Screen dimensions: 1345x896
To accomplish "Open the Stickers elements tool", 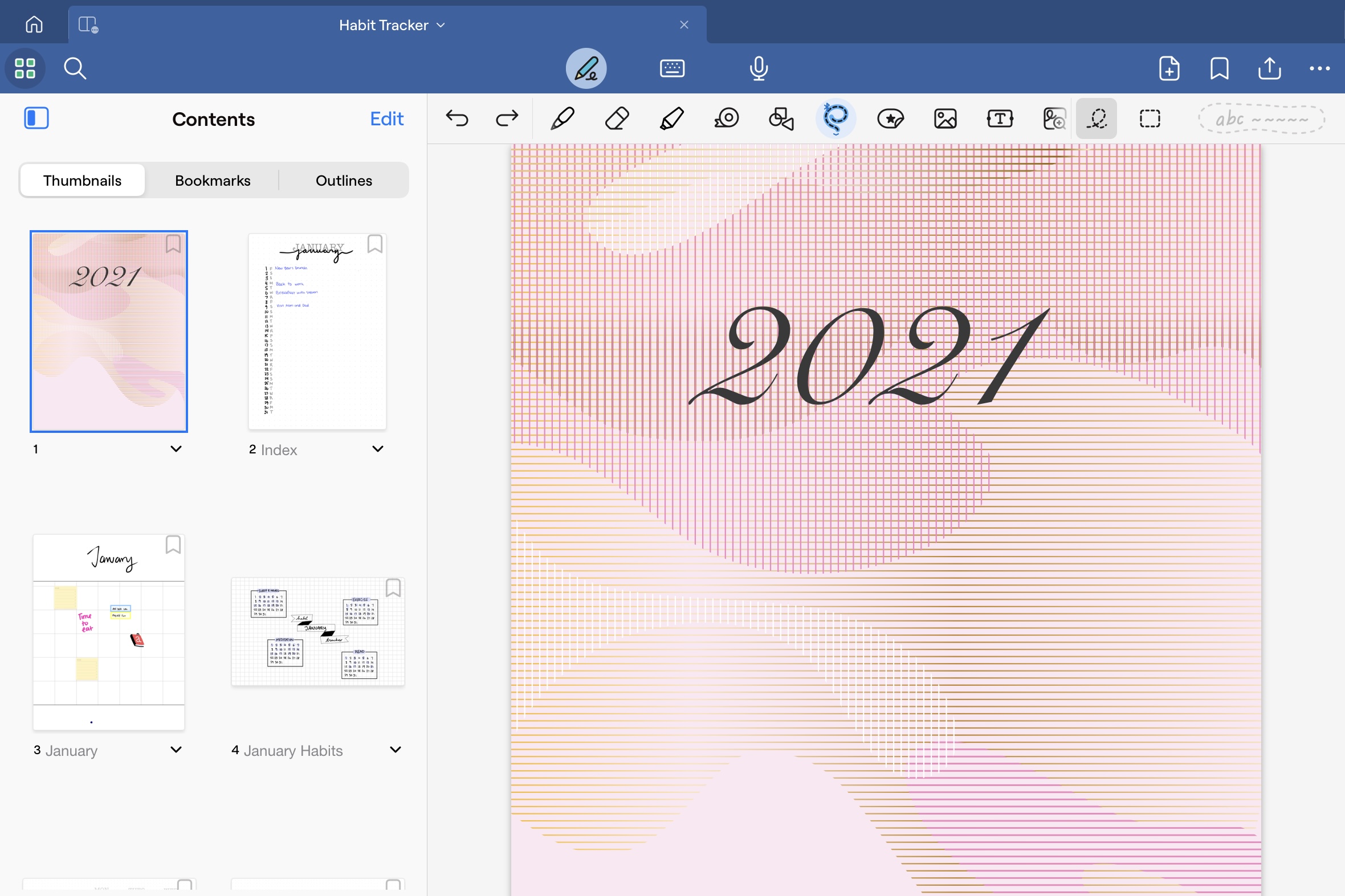I will pos(890,119).
